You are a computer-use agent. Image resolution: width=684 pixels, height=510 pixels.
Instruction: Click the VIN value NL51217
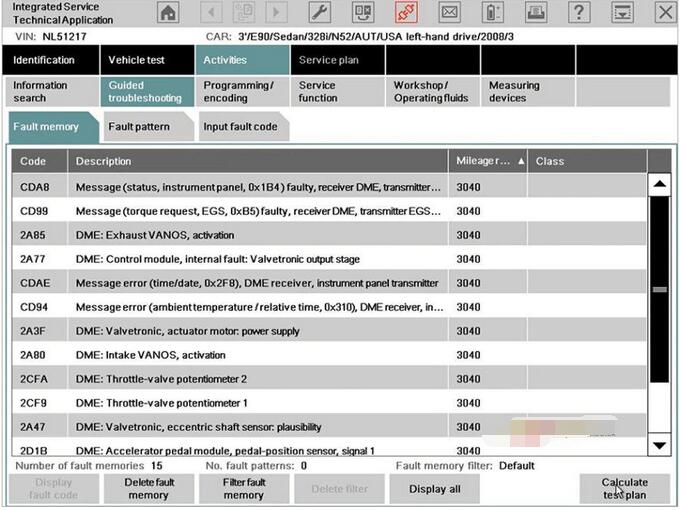click(x=64, y=37)
